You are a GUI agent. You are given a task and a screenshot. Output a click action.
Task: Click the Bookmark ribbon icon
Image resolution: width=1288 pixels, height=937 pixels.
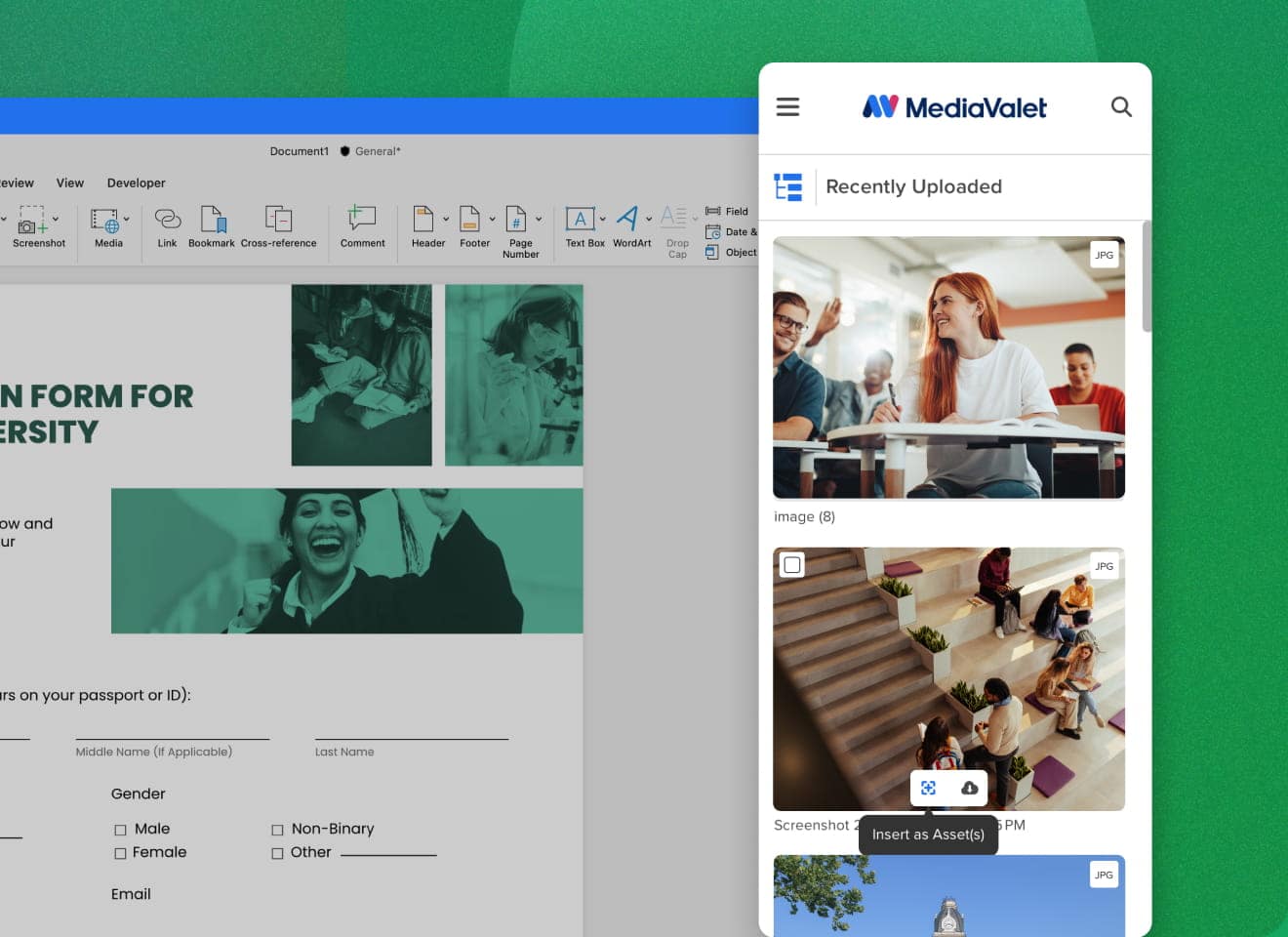click(x=212, y=219)
